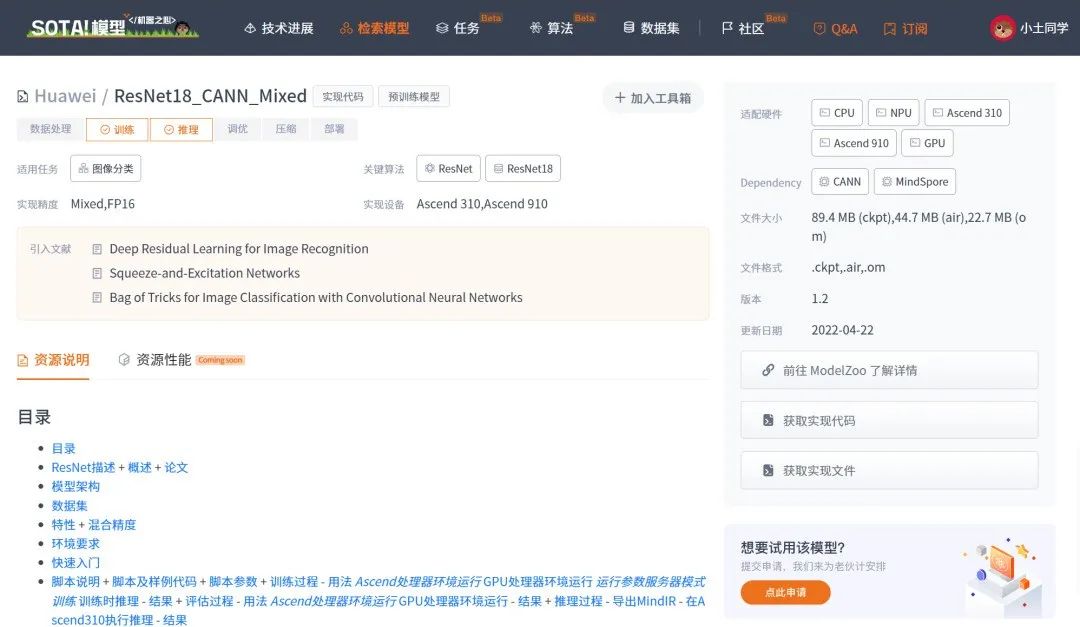Open the Q&A page
This screenshot has width=1080, height=627.
pos(835,28)
